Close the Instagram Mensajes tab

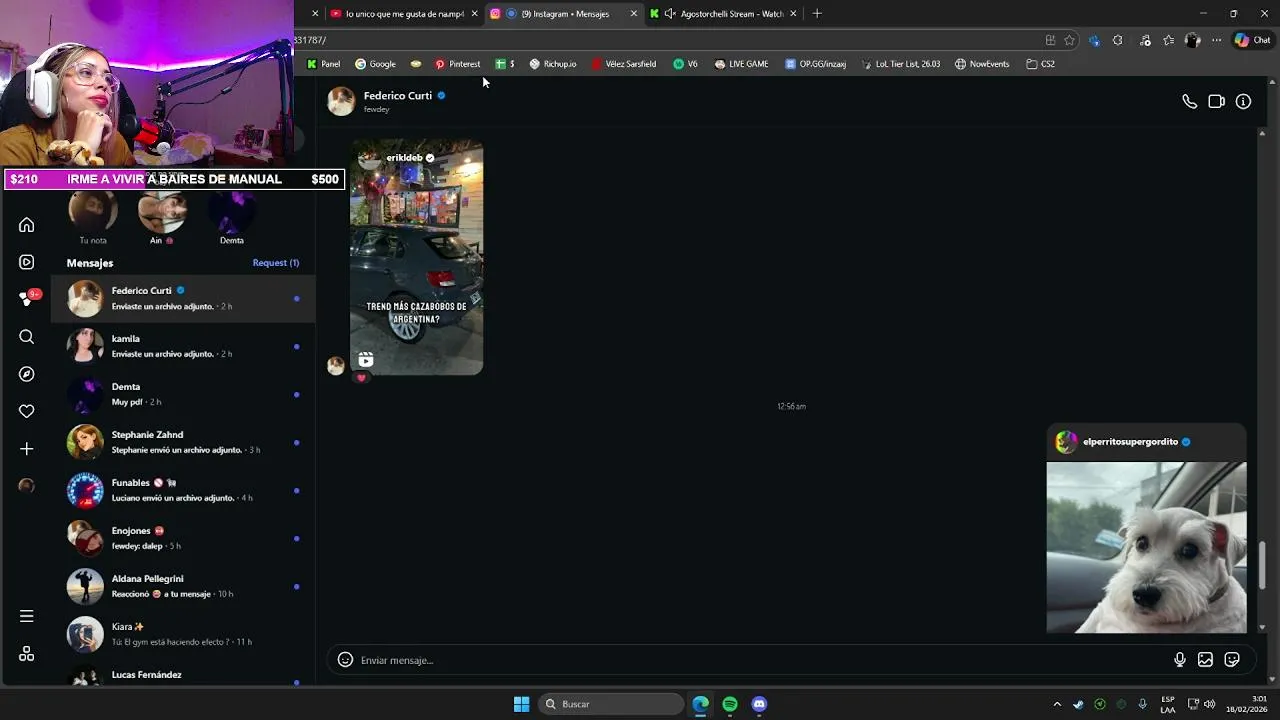[633, 14]
